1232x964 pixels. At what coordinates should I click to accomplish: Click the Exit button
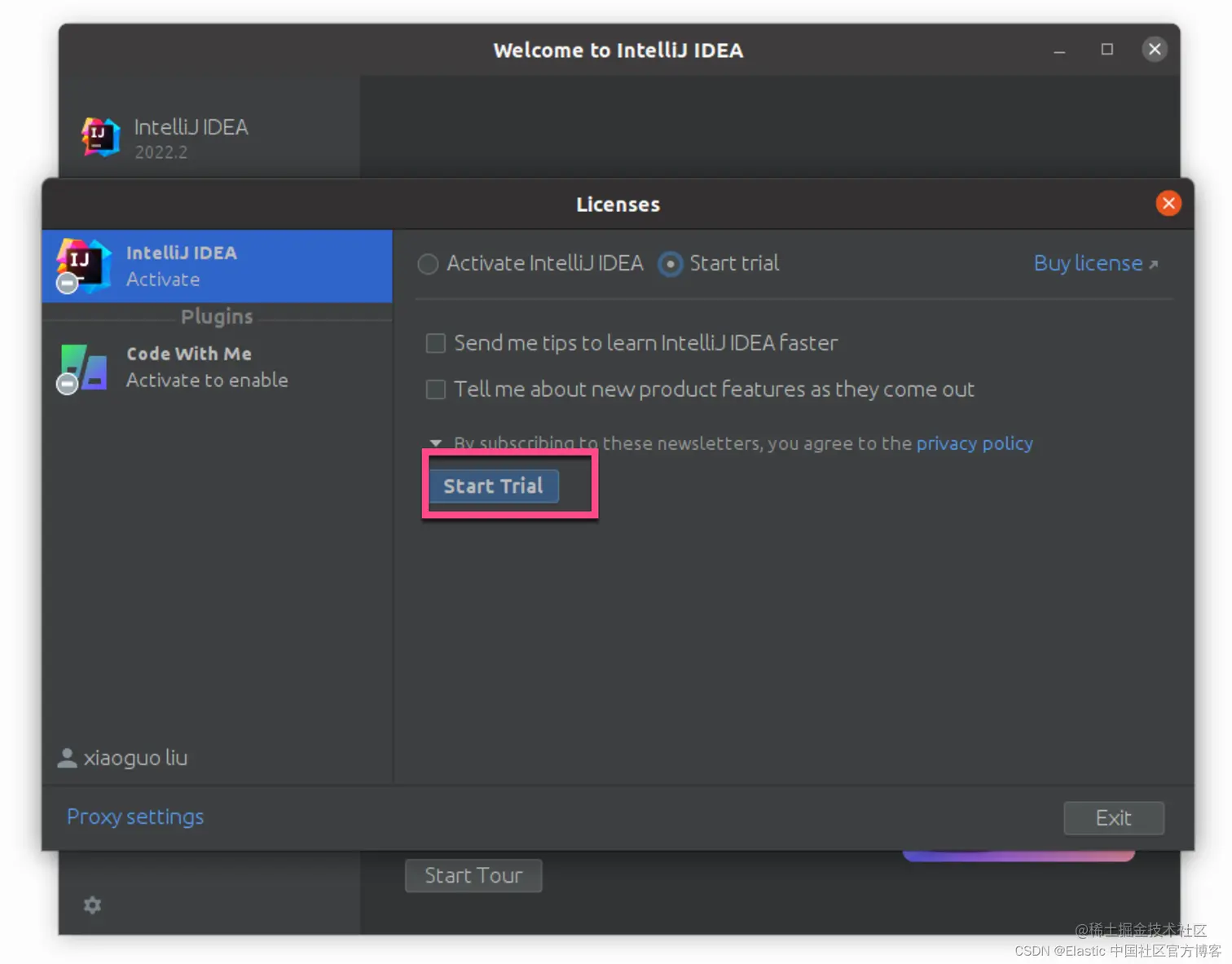(1113, 818)
